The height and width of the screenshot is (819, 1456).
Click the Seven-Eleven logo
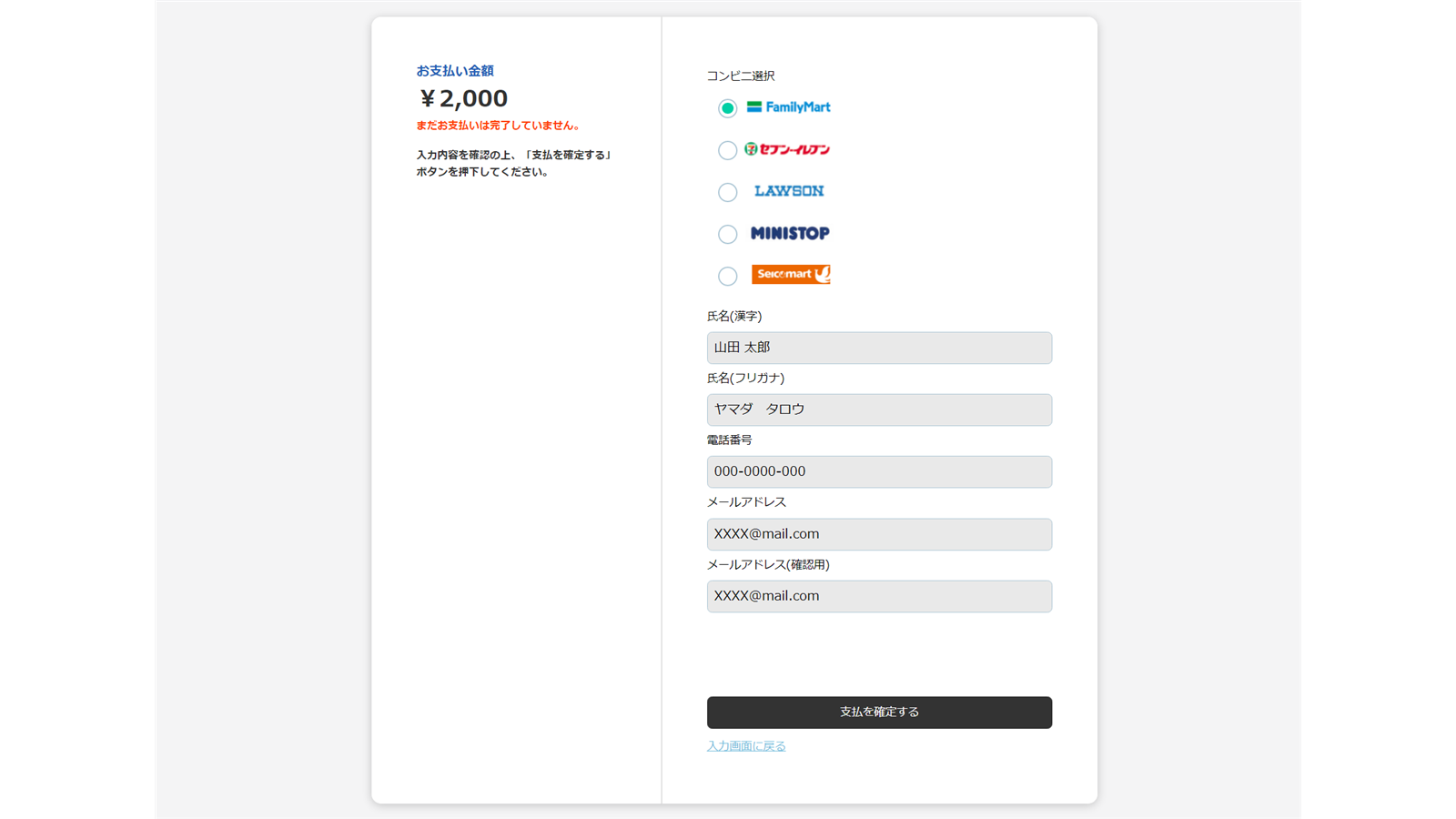pos(787,149)
